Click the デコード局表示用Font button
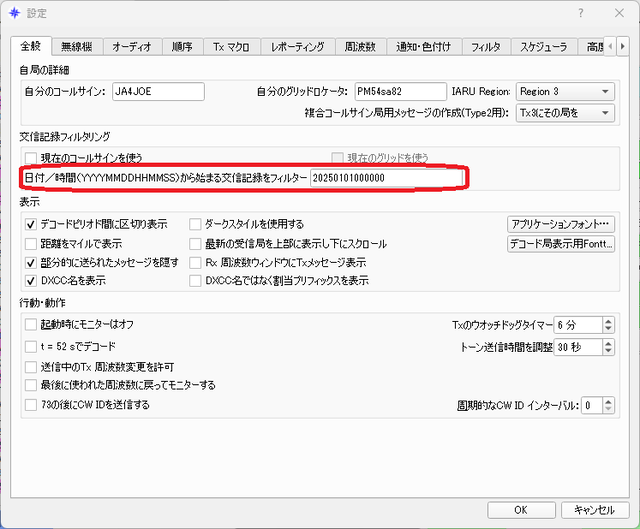Viewport: 640px width, 529px height. 561,244
